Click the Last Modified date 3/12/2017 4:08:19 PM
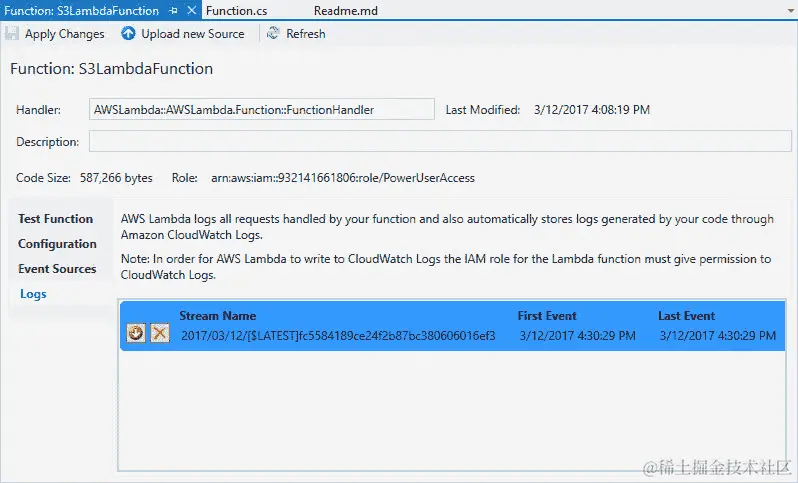Image resolution: width=798 pixels, height=483 pixels. click(x=592, y=109)
